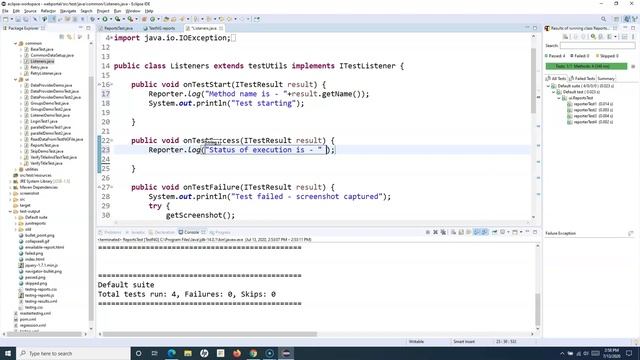
Task: Click the toolbar search magnifier icon
Action: (x=603, y=19)
